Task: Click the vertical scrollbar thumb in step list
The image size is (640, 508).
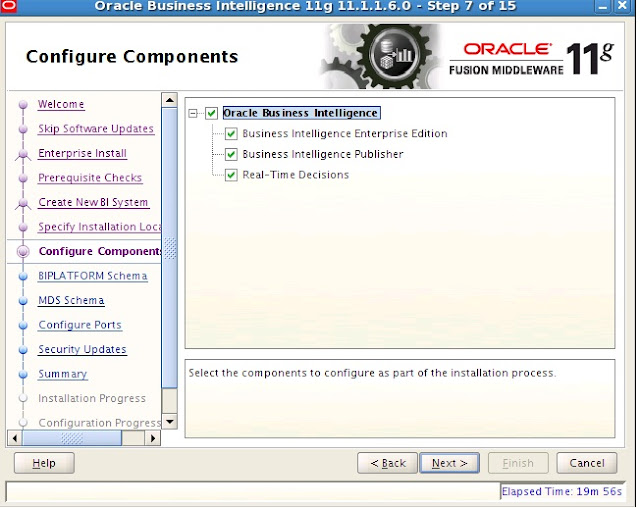Action: pyautogui.click(x=169, y=248)
